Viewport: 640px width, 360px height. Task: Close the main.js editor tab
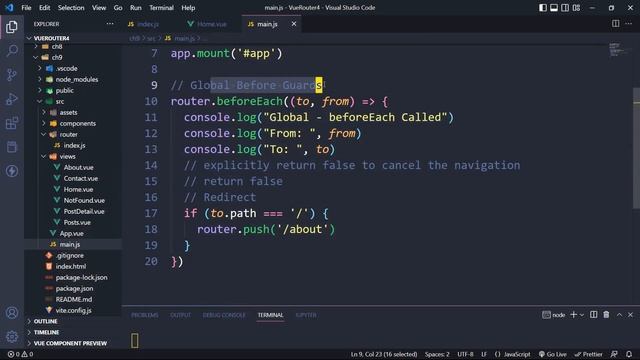(294, 24)
